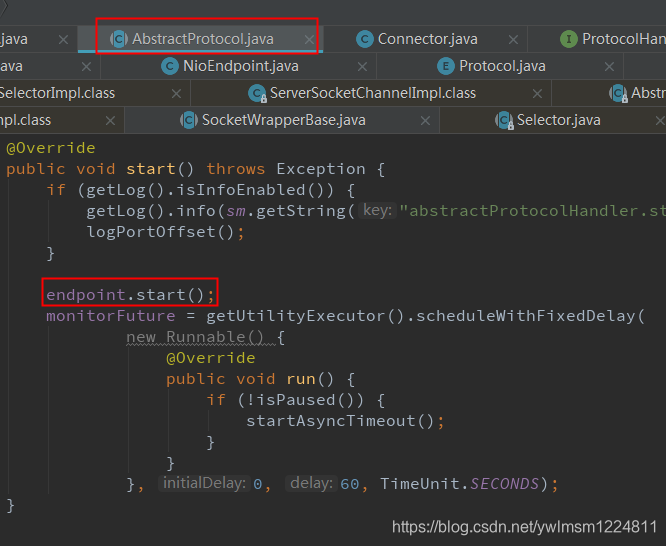Click the TimeUnit.SECONDS constant
Screen dimensions: 666x546
[x=459, y=484]
